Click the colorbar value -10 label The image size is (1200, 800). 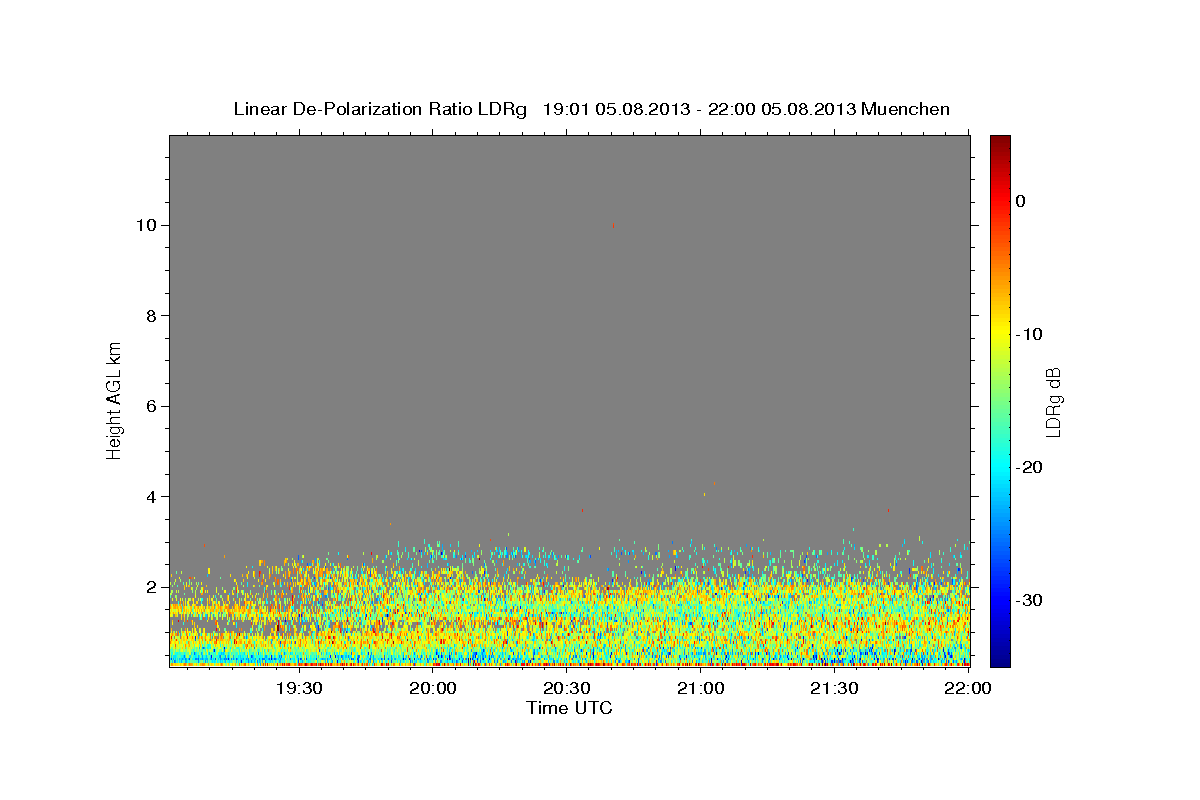[x=1030, y=334]
